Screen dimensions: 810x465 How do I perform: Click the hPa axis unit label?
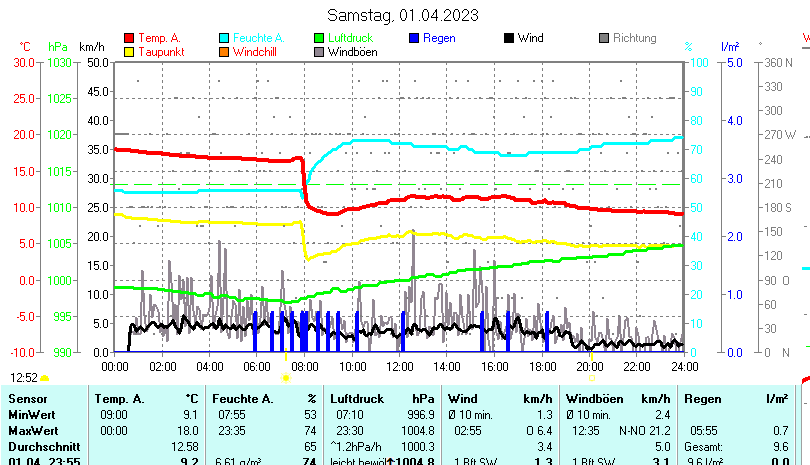coord(57,47)
